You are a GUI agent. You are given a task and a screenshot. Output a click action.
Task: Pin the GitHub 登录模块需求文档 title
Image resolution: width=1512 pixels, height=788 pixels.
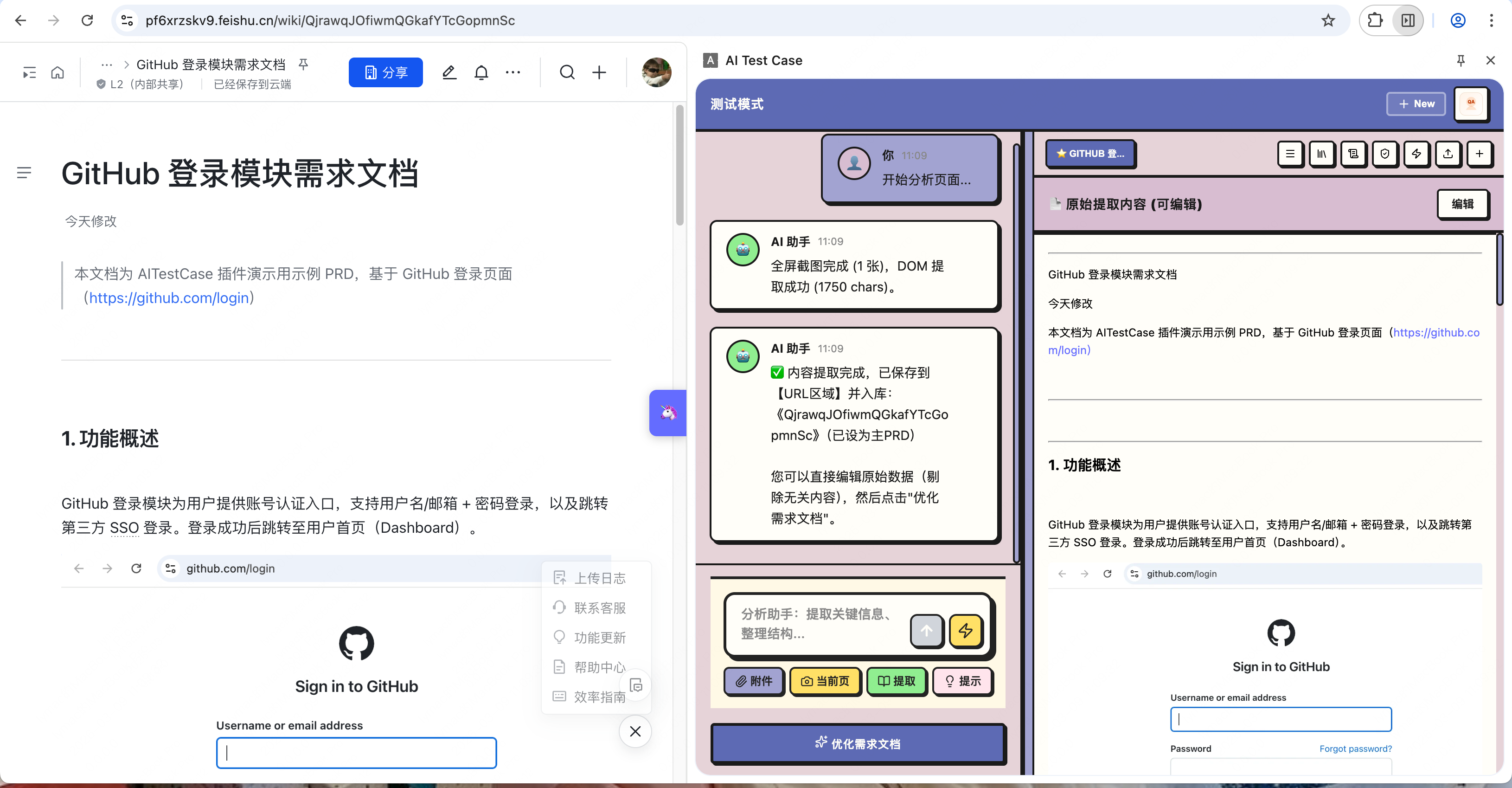pos(303,64)
